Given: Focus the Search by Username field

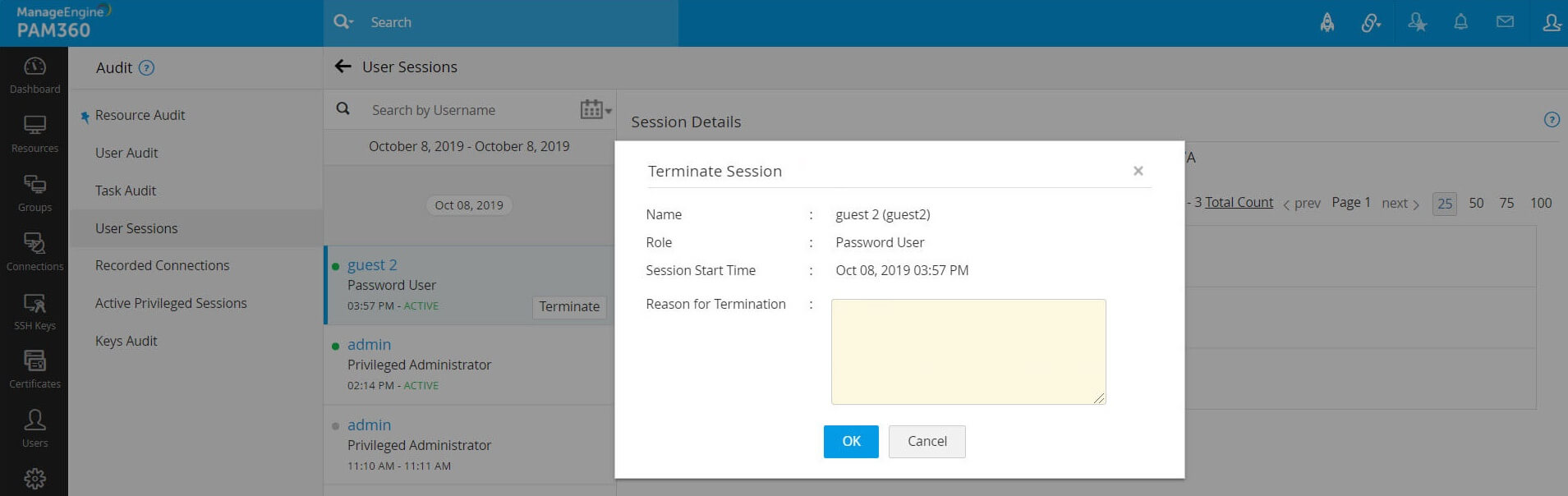Looking at the screenshot, I should [468, 110].
